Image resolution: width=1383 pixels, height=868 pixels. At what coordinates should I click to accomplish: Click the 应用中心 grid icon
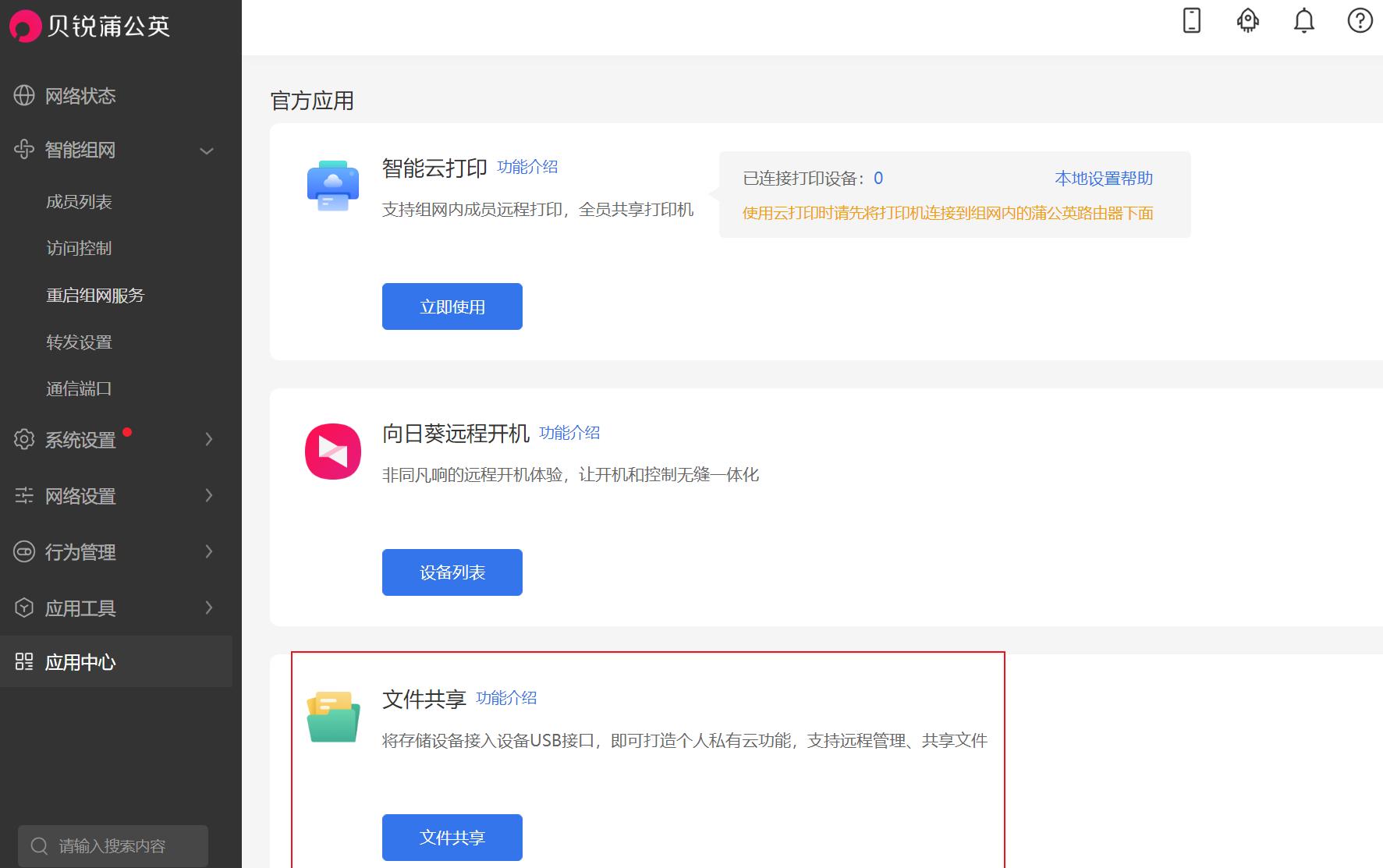(23, 662)
